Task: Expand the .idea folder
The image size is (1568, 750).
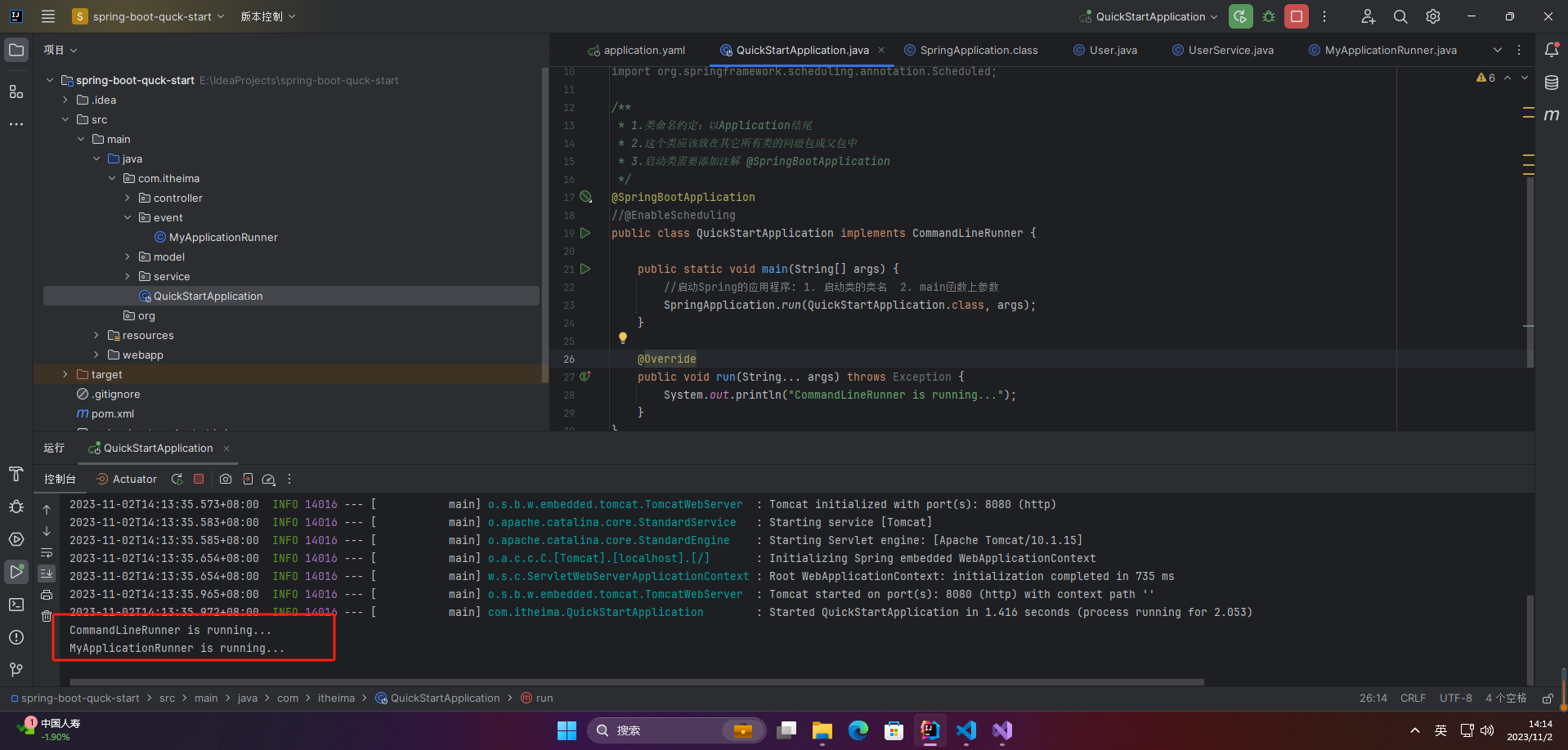Action: (x=65, y=100)
